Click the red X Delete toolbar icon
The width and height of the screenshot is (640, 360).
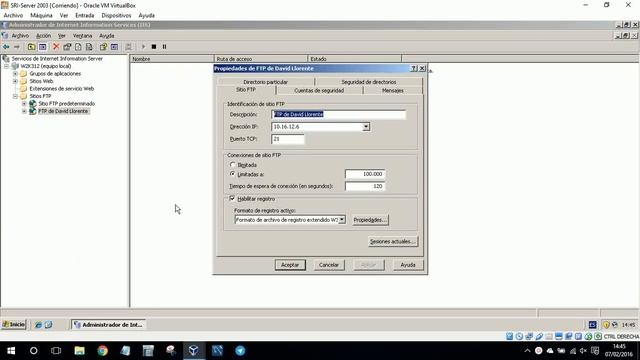(x=56, y=47)
